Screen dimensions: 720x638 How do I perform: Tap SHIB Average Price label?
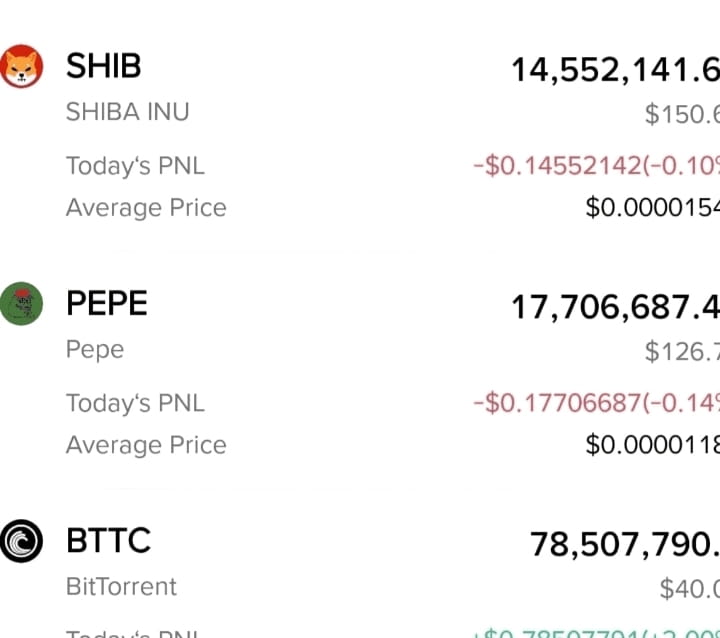click(146, 208)
